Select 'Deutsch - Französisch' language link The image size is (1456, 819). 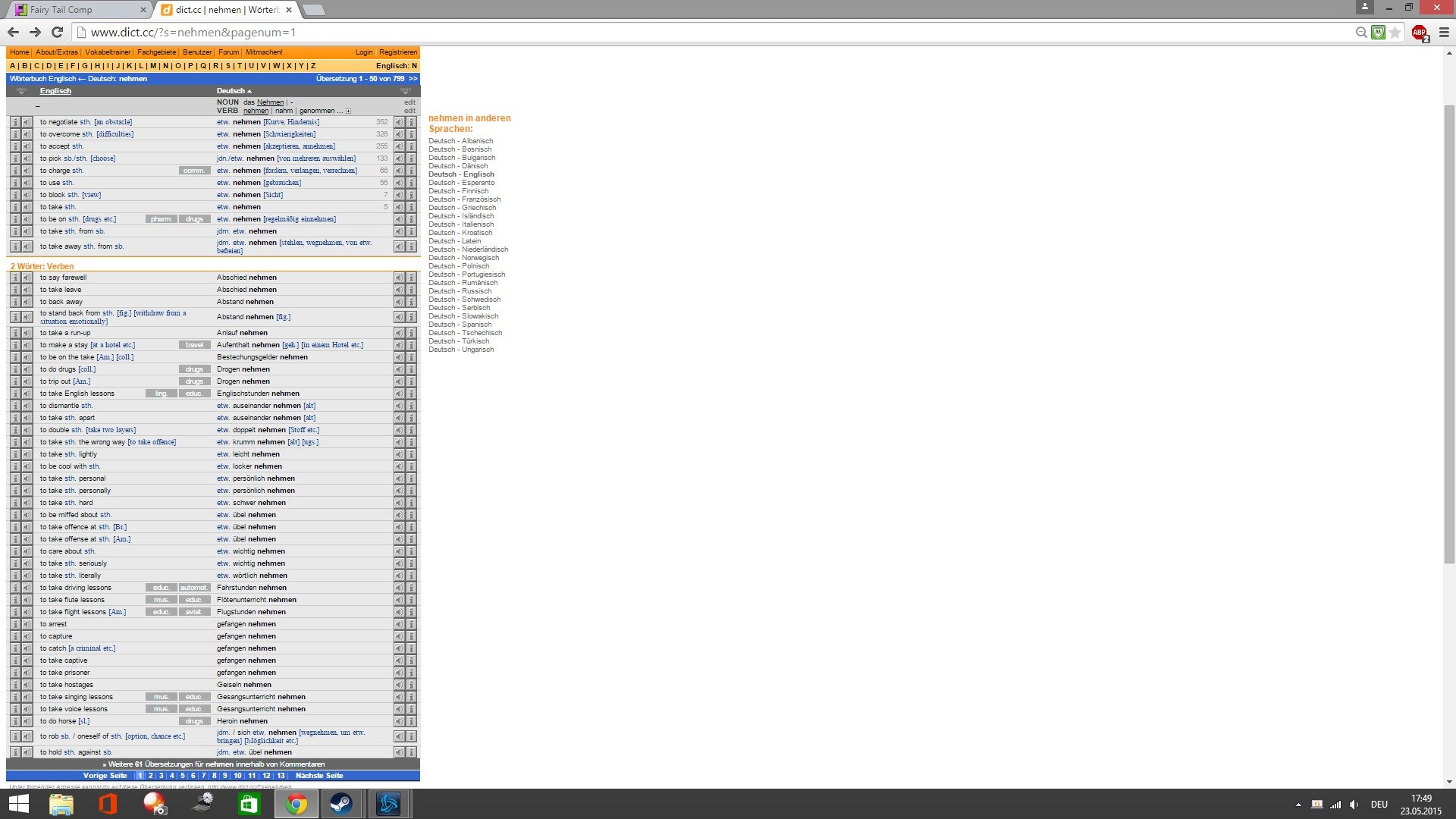point(464,199)
